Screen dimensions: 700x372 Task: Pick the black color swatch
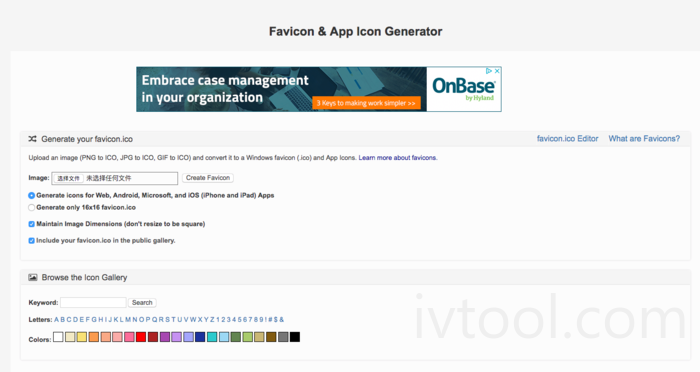295,337
